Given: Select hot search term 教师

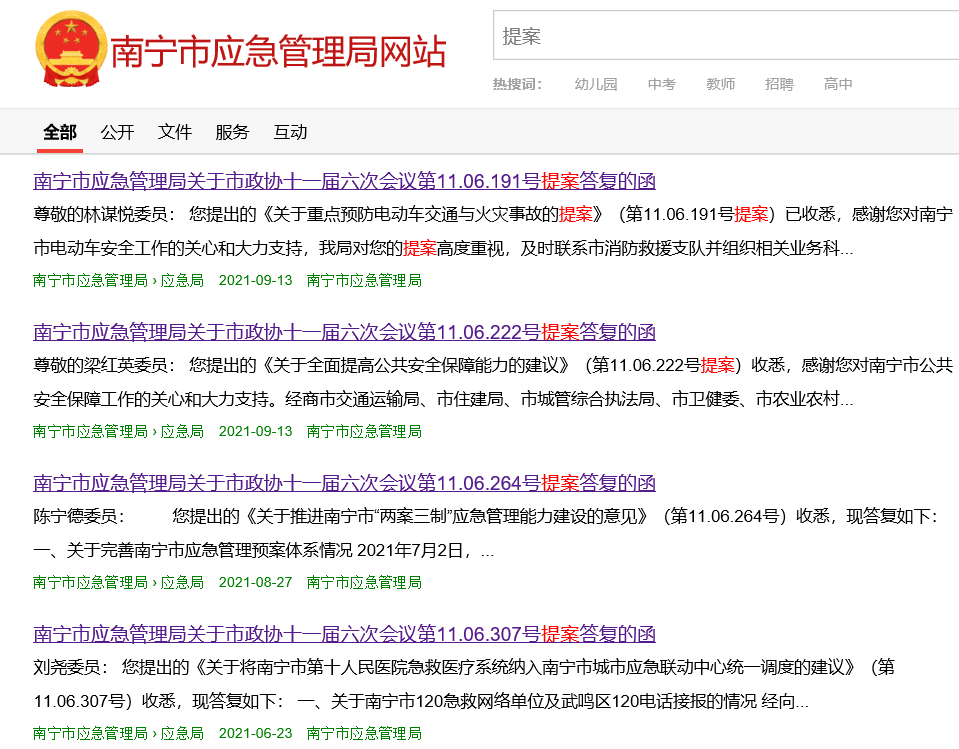Looking at the screenshot, I should click(x=720, y=84).
